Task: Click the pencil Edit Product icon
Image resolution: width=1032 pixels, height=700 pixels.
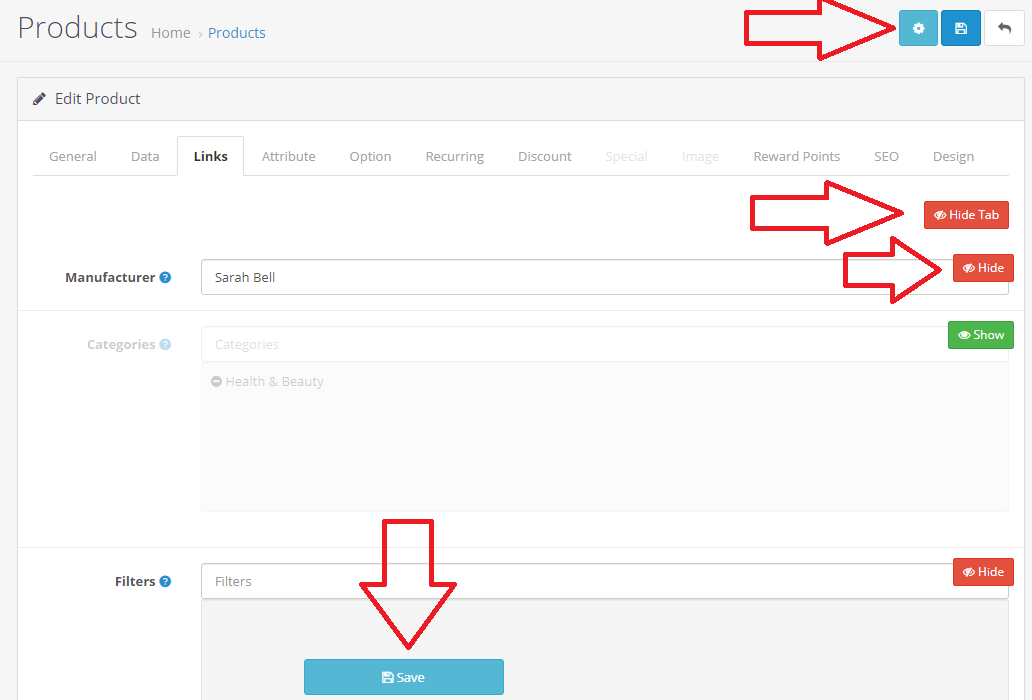Action: 39,99
